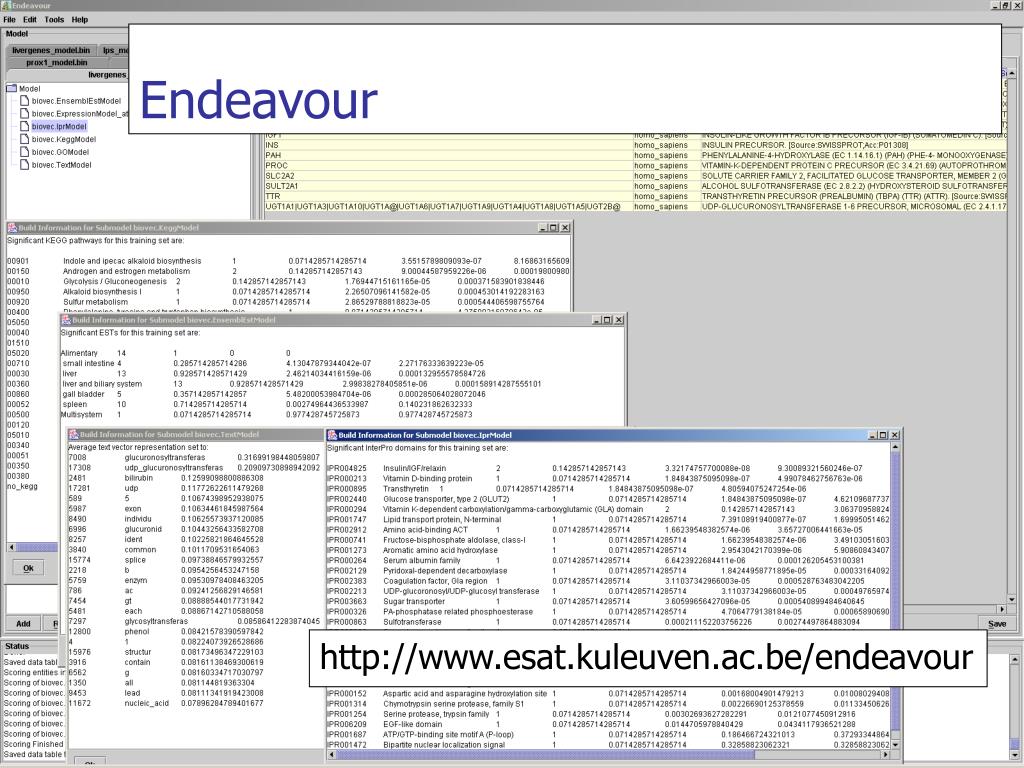Click the IprModel build window title icon

(332, 435)
